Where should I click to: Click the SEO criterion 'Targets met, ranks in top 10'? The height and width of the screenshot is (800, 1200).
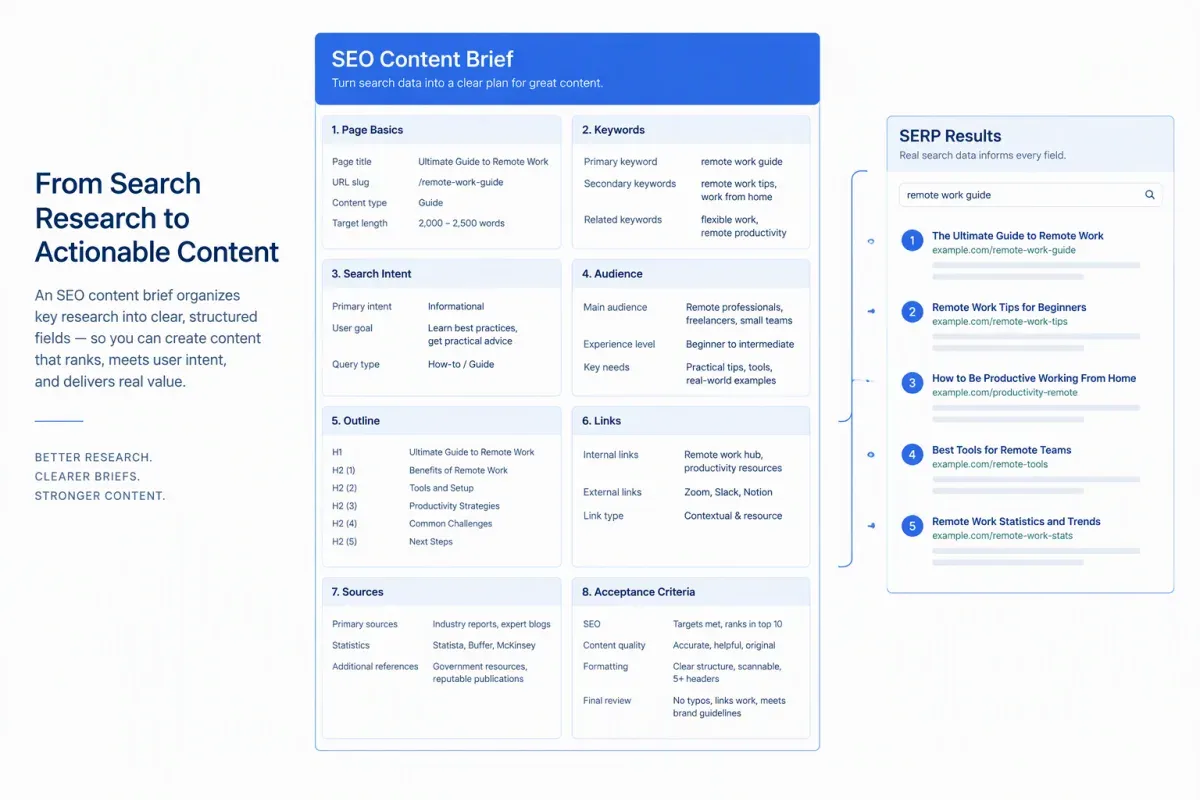[728, 624]
